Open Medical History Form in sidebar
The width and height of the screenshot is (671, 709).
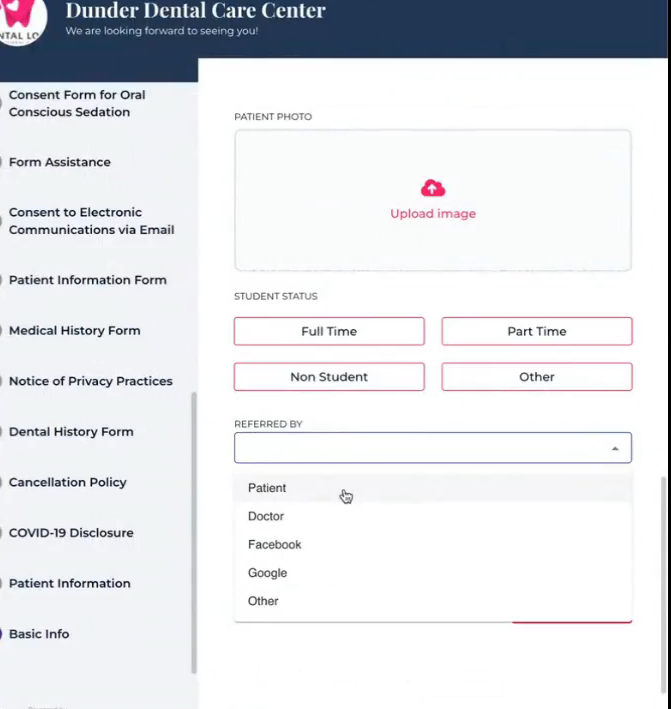[74, 331]
